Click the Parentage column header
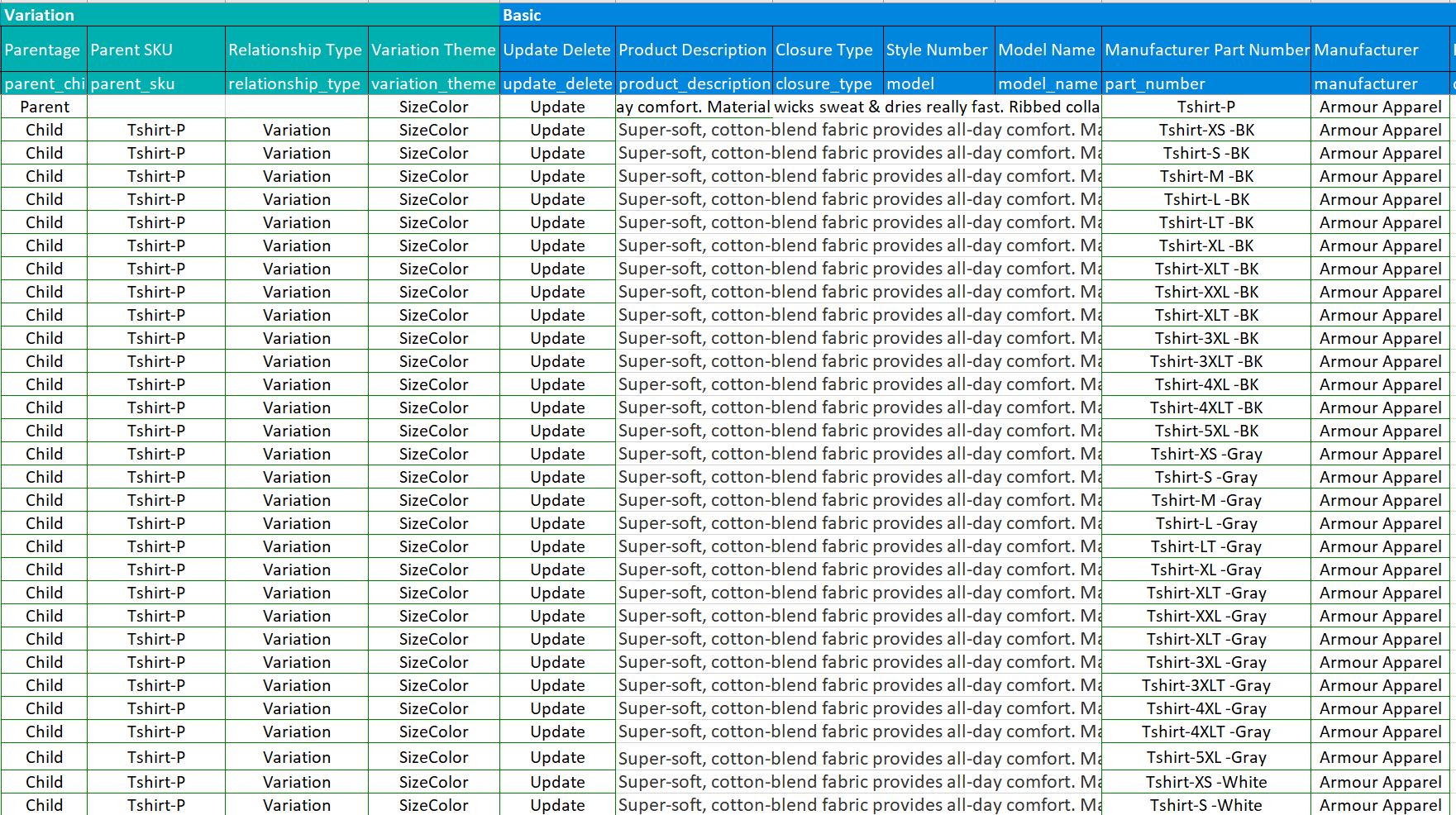Viewport: 1456px width, 815px height. click(44, 50)
